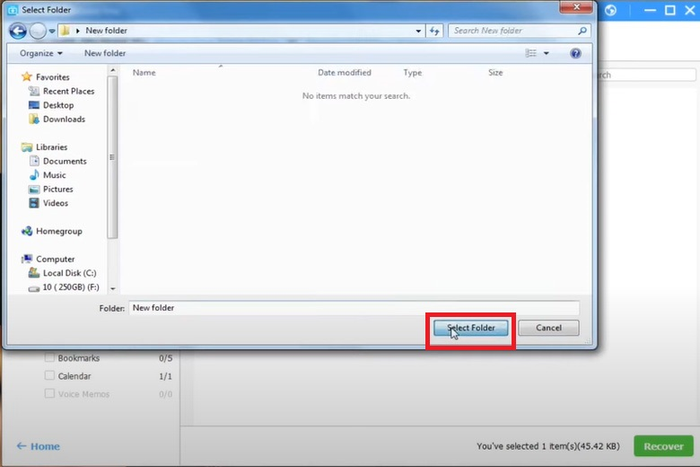Click the refresh icon beside address bar
Viewport: 700px width, 467px height.
coord(436,31)
